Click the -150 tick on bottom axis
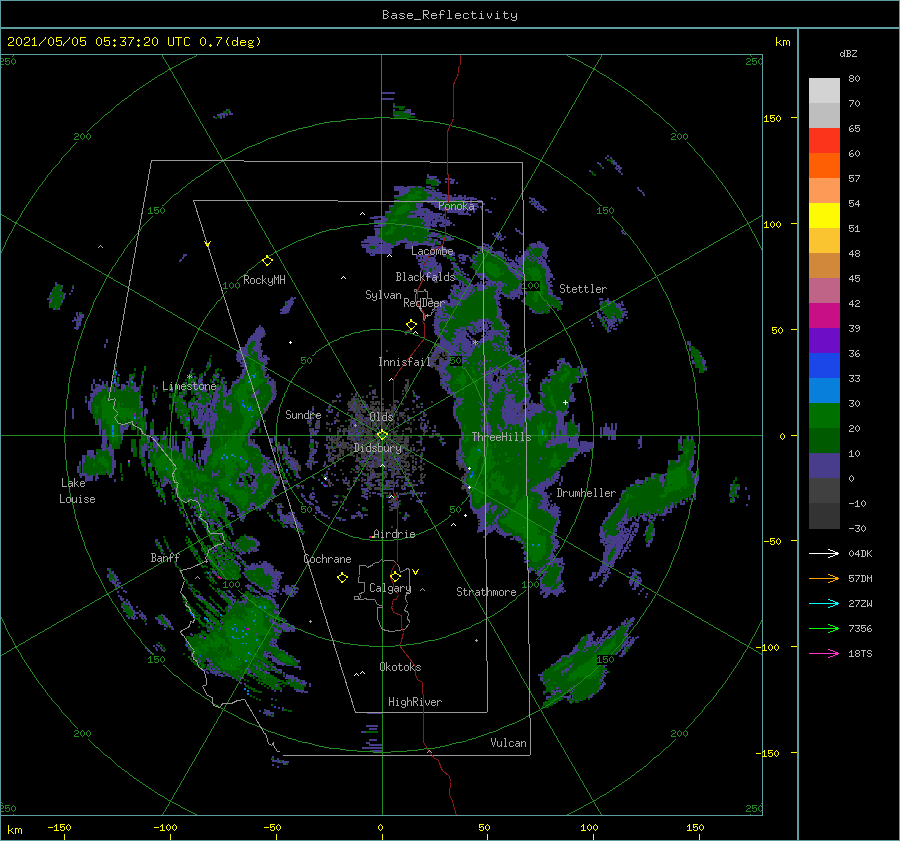This screenshot has width=900, height=841. tap(59, 828)
